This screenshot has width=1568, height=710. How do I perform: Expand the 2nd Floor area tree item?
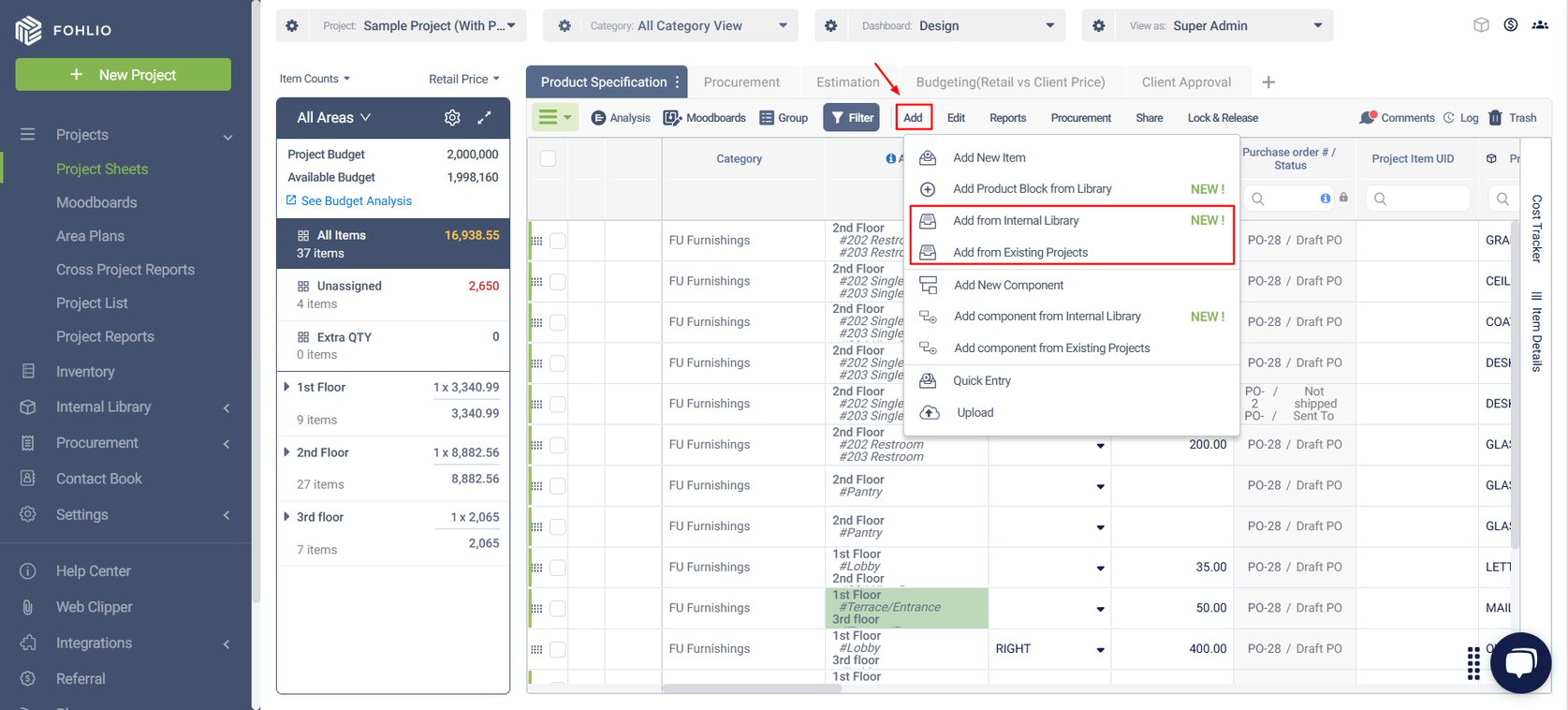coord(286,452)
